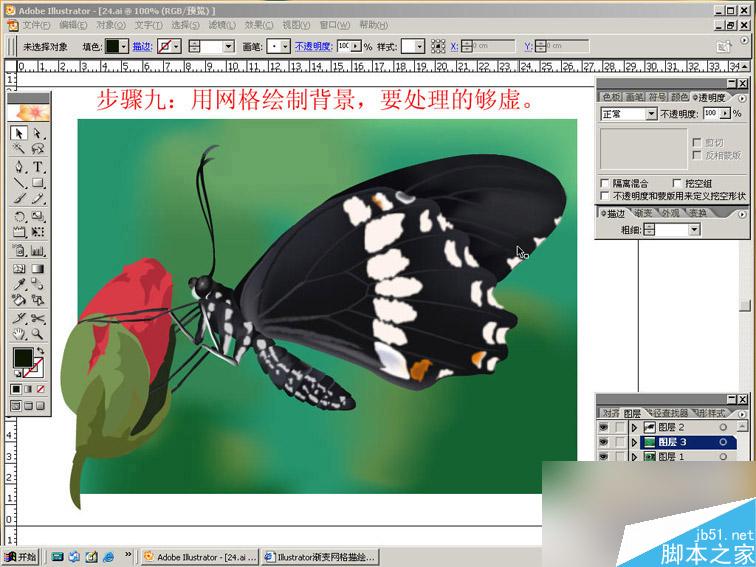
Task: Choose the Line Segment tool
Action: point(19,182)
